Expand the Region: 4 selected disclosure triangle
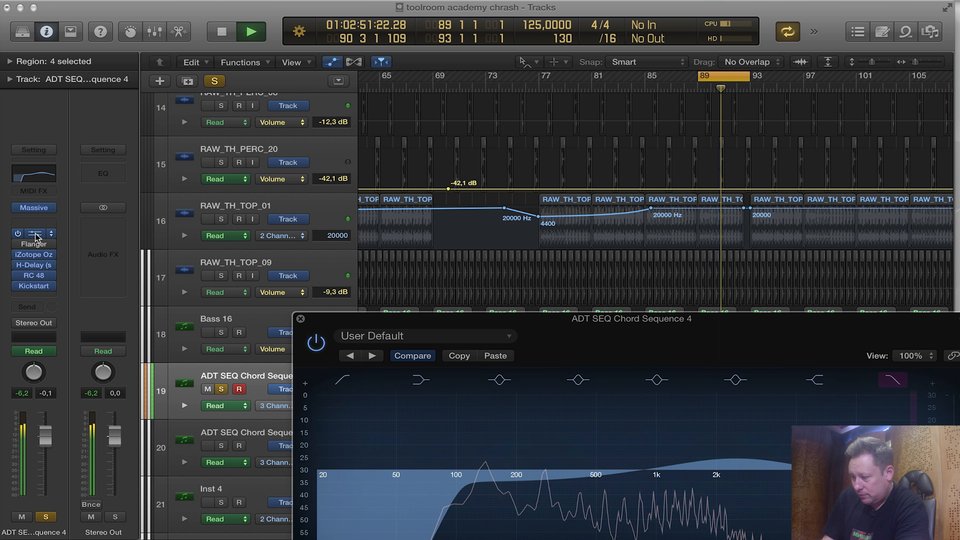Screen dimensions: 960x540 pyautogui.click(x=9, y=61)
